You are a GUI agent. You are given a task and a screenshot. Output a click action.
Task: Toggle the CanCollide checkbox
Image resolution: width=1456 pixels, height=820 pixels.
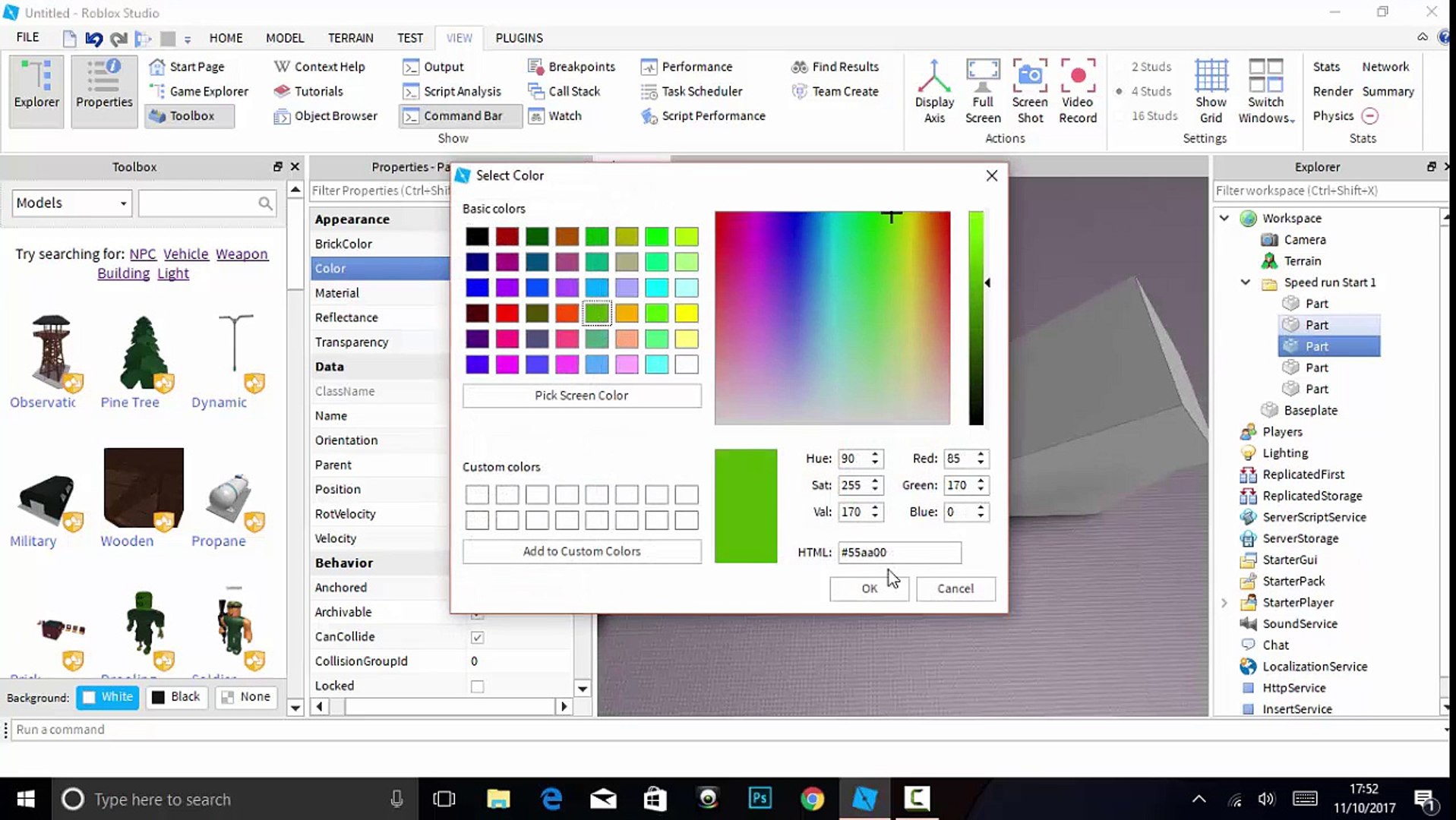click(x=477, y=637)
